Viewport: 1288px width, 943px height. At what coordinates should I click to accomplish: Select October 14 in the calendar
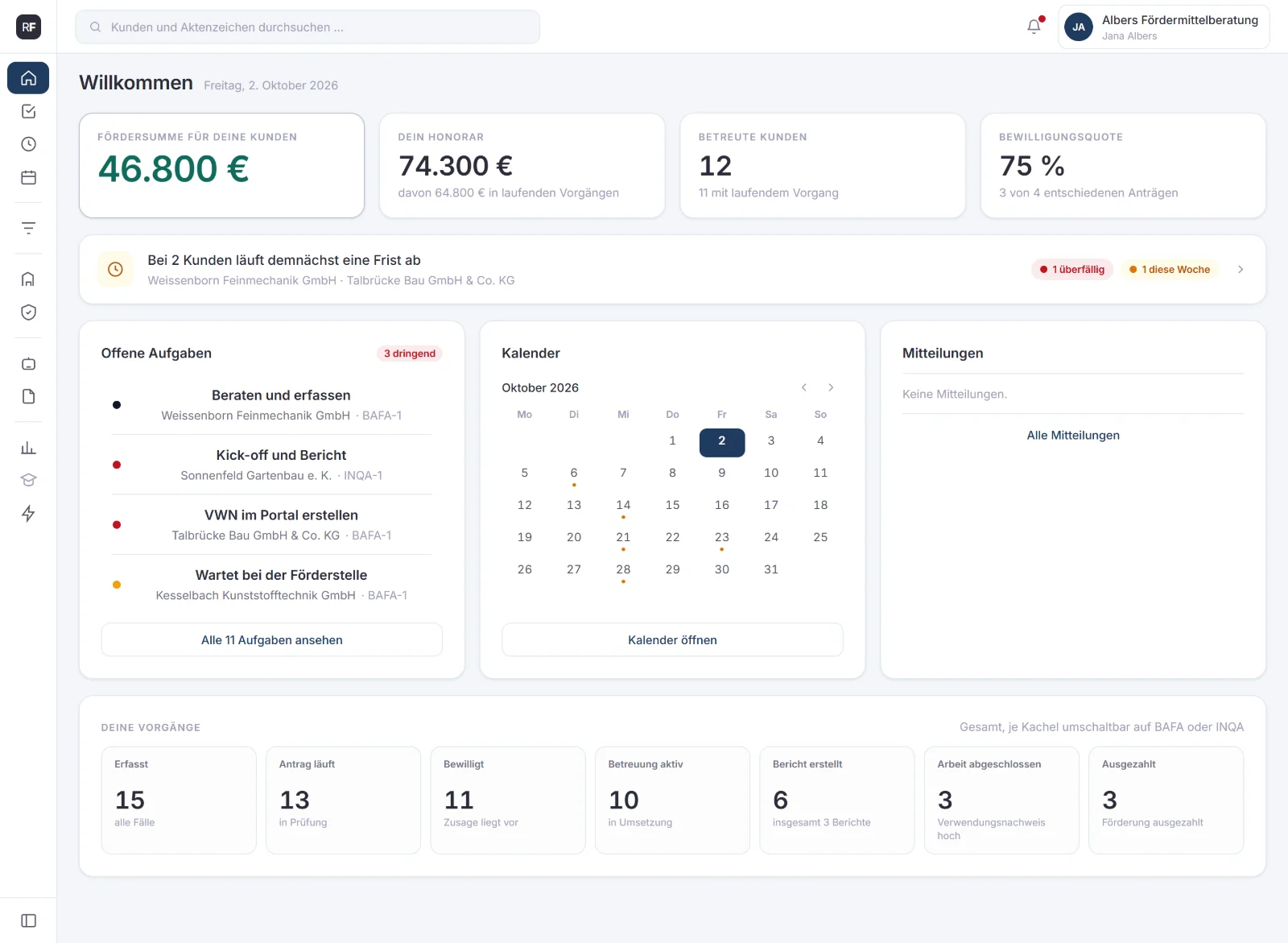pos(623,506)
